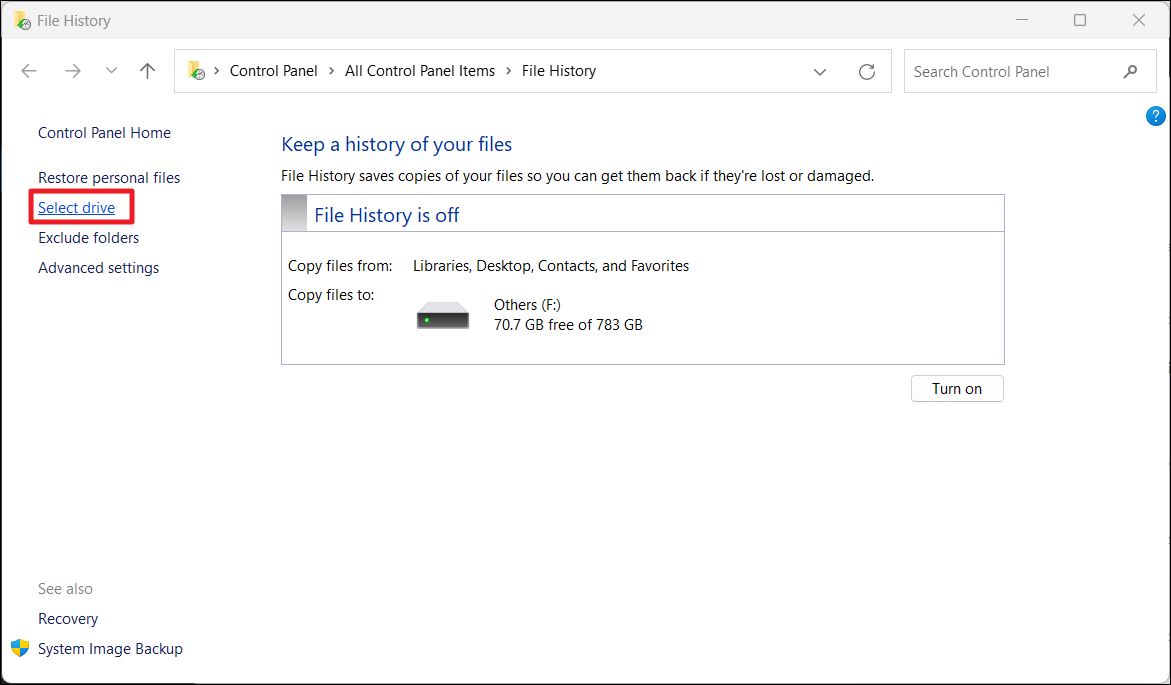This screenshot has width=1171, height=685.
Task: Open the recent locations dropdown chevron
Action: pyautogui.click(x=111, y=71)
